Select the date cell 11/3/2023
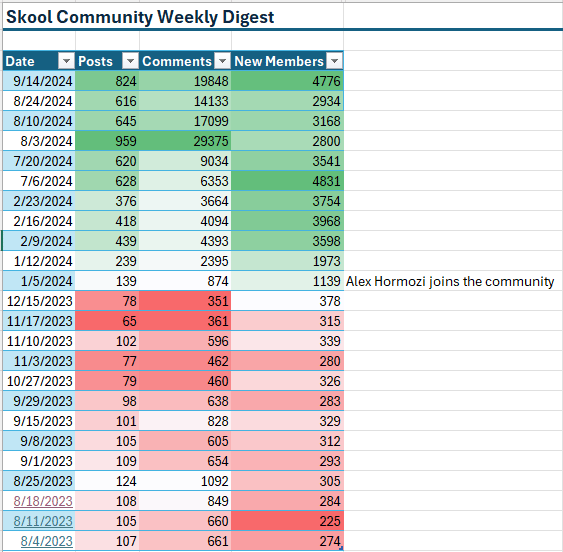Screen dimensions: 563x552 (39, 361)
